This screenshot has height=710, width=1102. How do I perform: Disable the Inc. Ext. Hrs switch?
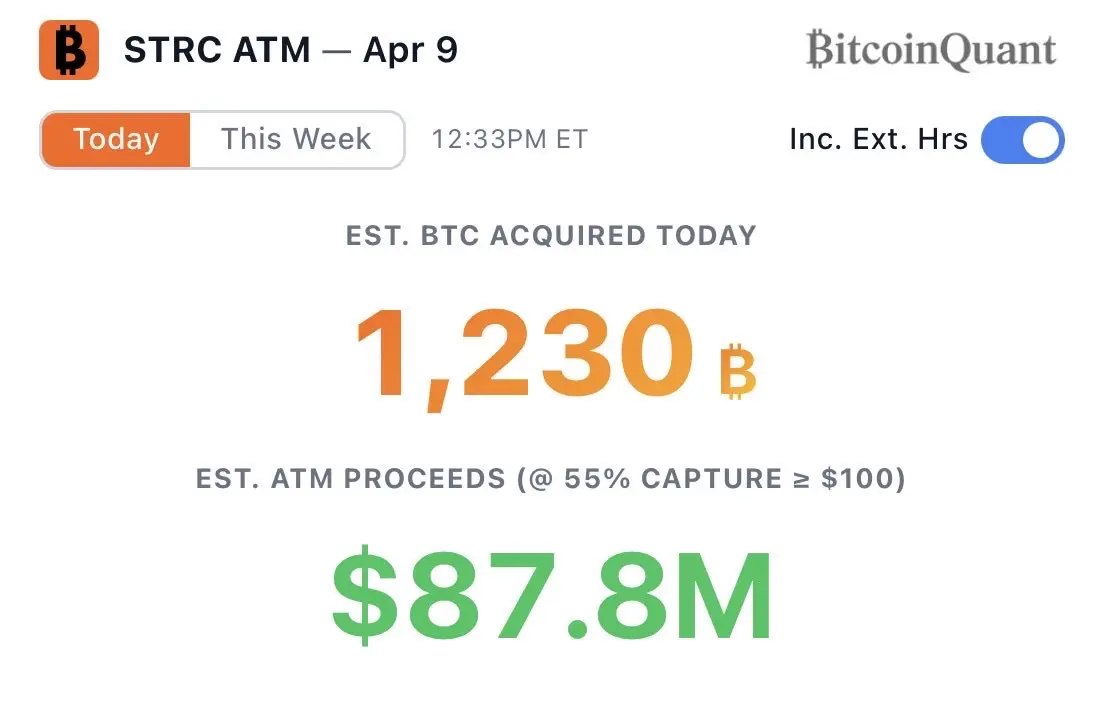coord(1022,140)
